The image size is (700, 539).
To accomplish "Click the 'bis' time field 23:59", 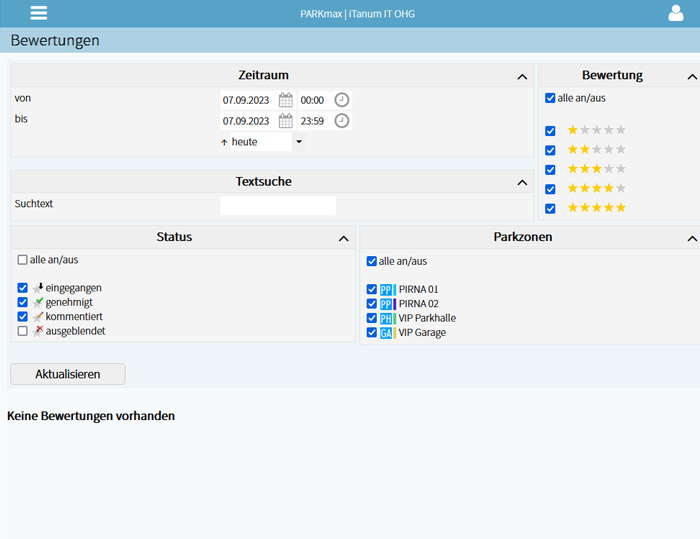I will tap(315, 121).
